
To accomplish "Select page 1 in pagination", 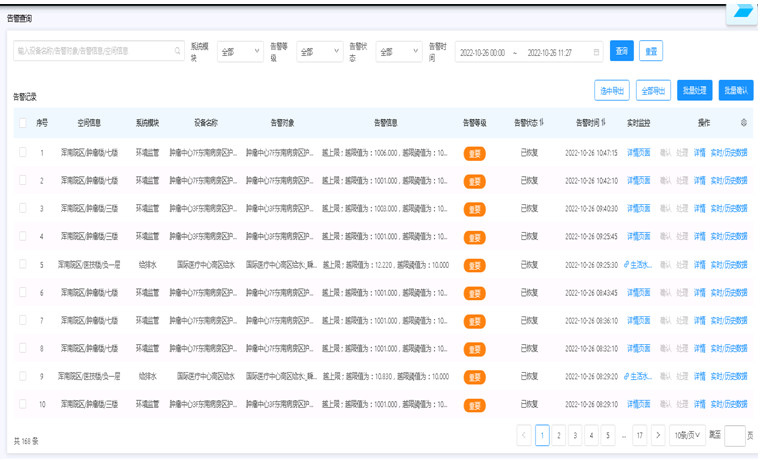I will click(x=542, y=435).
